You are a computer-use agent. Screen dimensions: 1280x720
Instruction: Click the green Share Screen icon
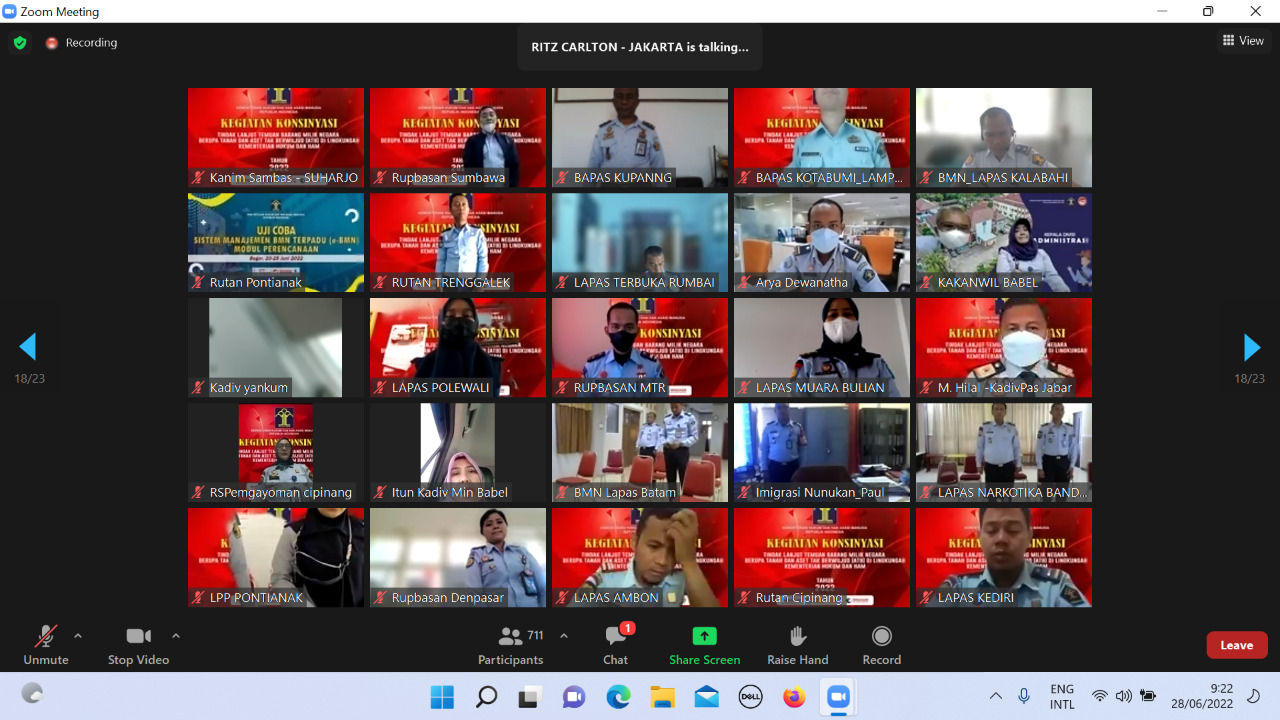[704, 637]
